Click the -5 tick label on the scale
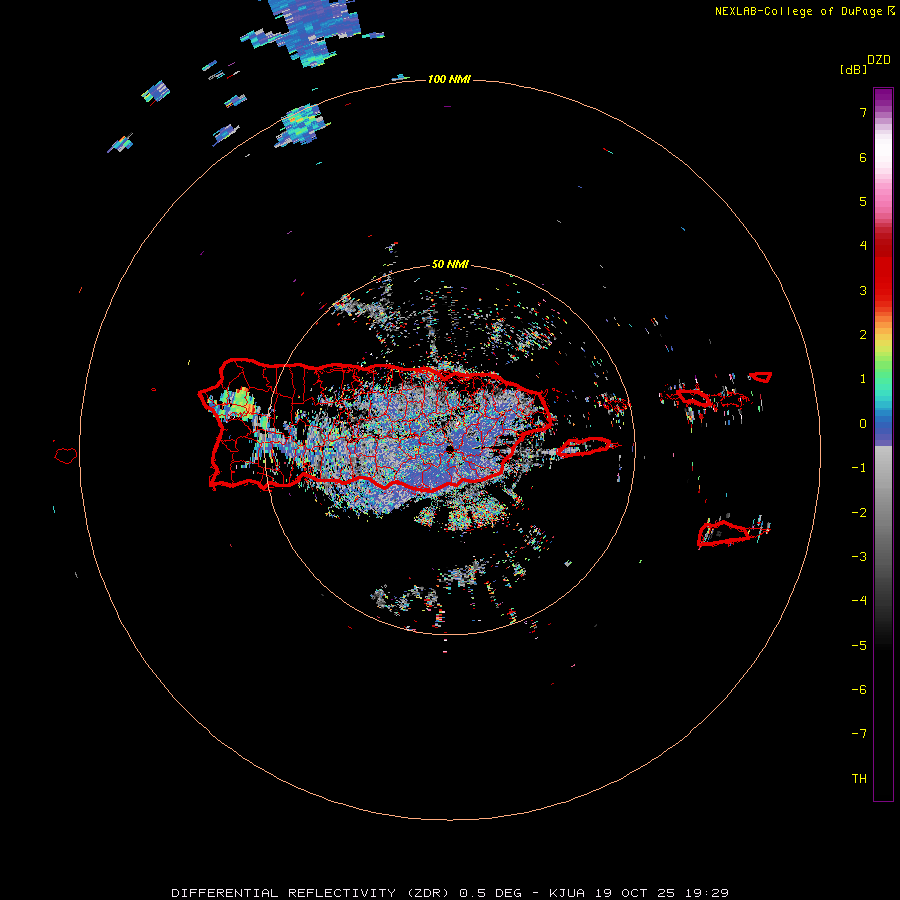Image resolution: width=900 pixels, height=900 pixels. 859,646
